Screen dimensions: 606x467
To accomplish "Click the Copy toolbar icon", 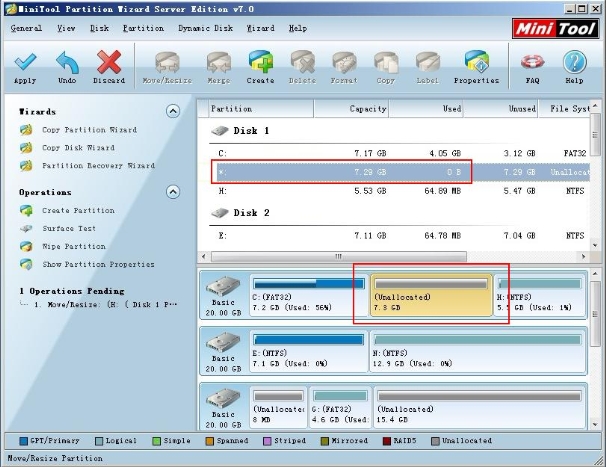I will (x=386, y=63).
